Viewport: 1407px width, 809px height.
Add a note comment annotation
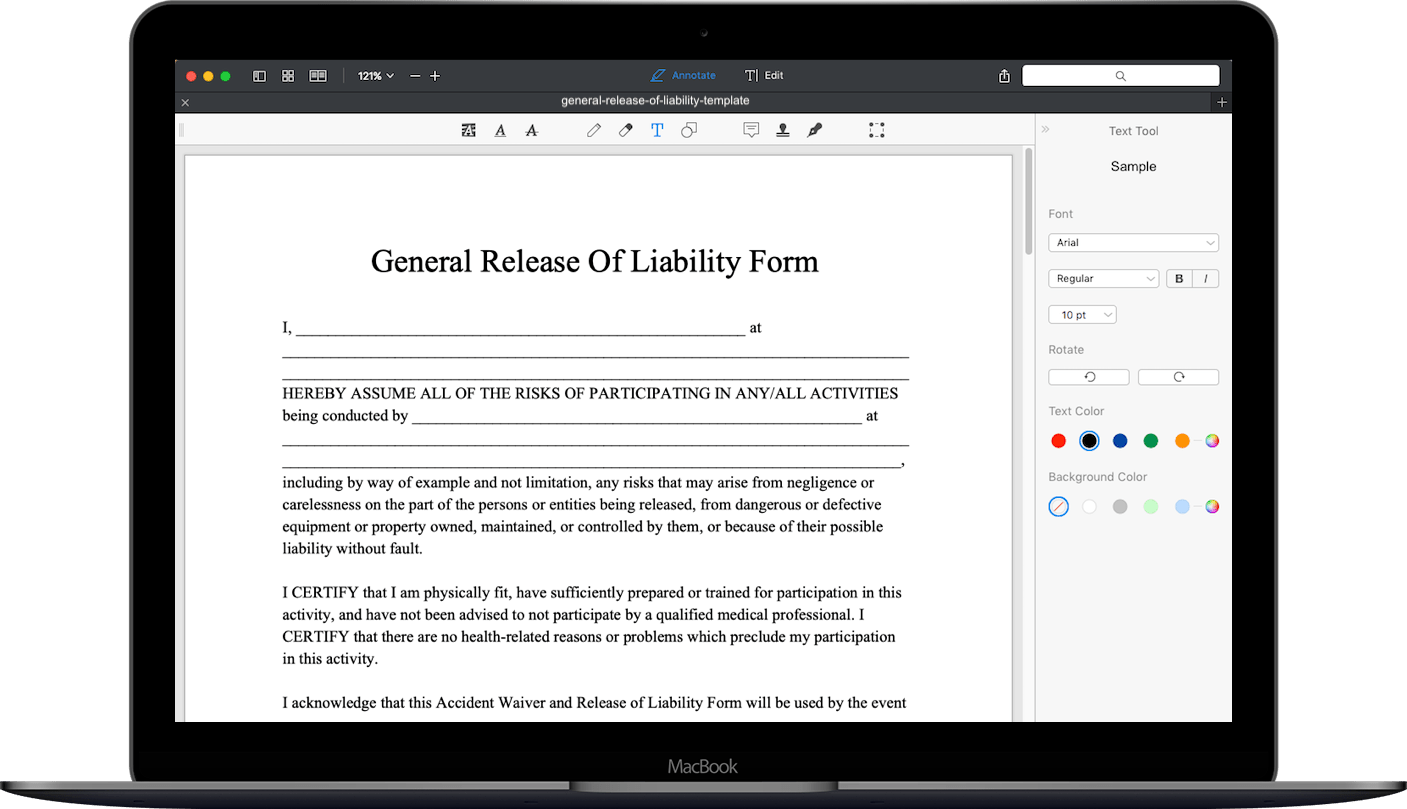[751, 130]
